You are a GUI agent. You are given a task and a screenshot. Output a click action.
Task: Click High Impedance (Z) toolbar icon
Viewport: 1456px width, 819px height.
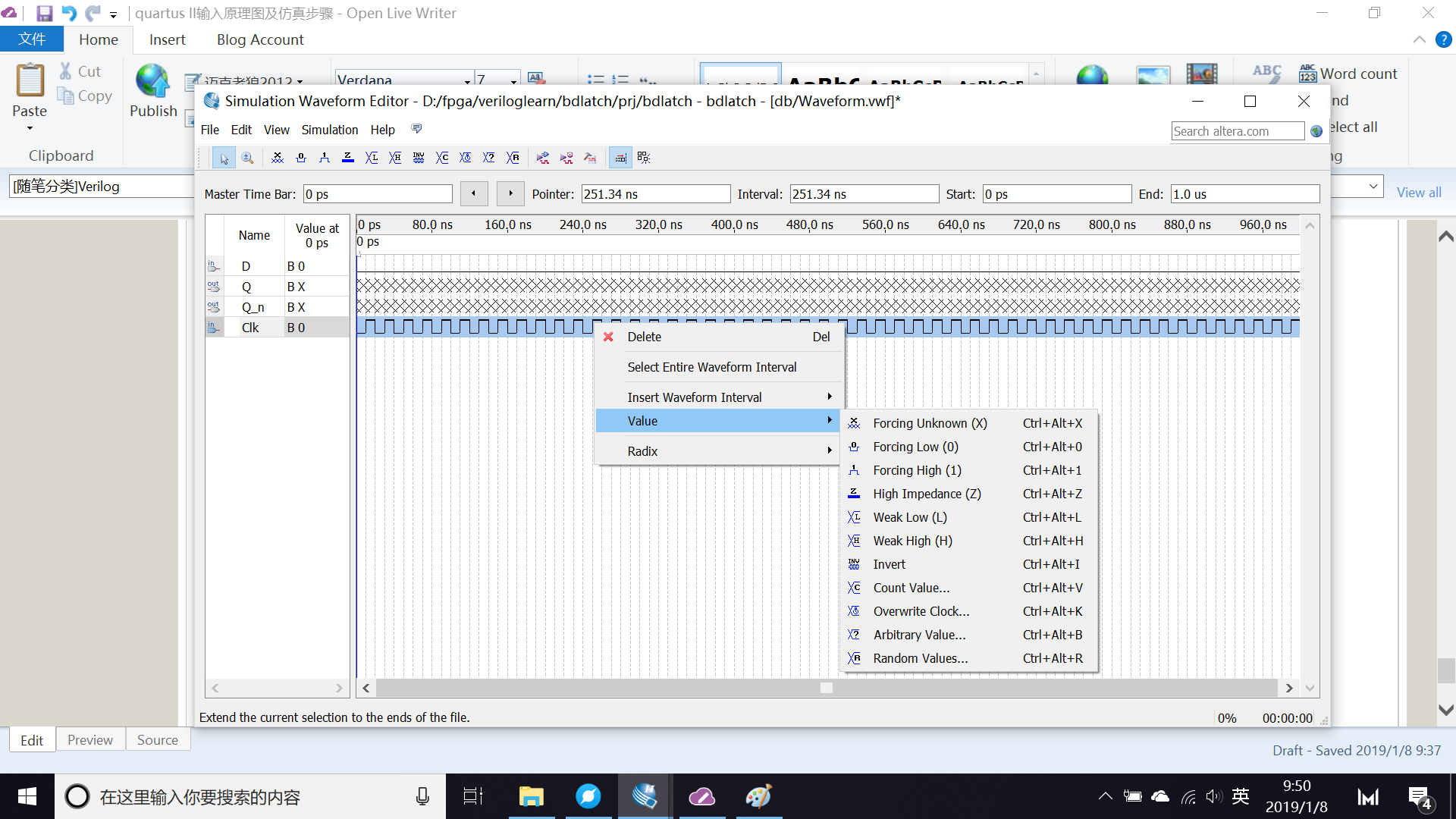[348, 158]
